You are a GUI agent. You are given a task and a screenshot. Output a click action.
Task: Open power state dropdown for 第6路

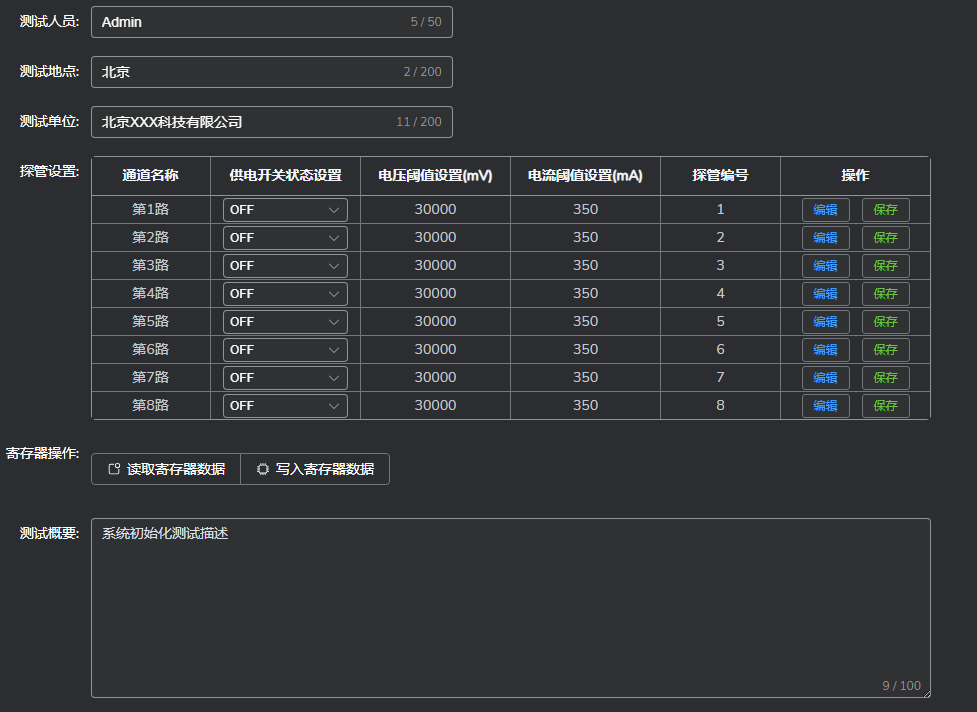click(x=285, y=350)
